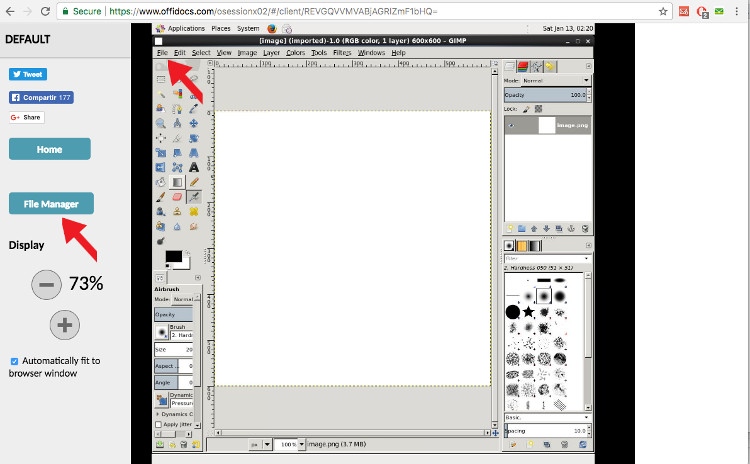Select the Rectangle Select tool
Viewport: 750px width, 464px height.
pos(160,79)
